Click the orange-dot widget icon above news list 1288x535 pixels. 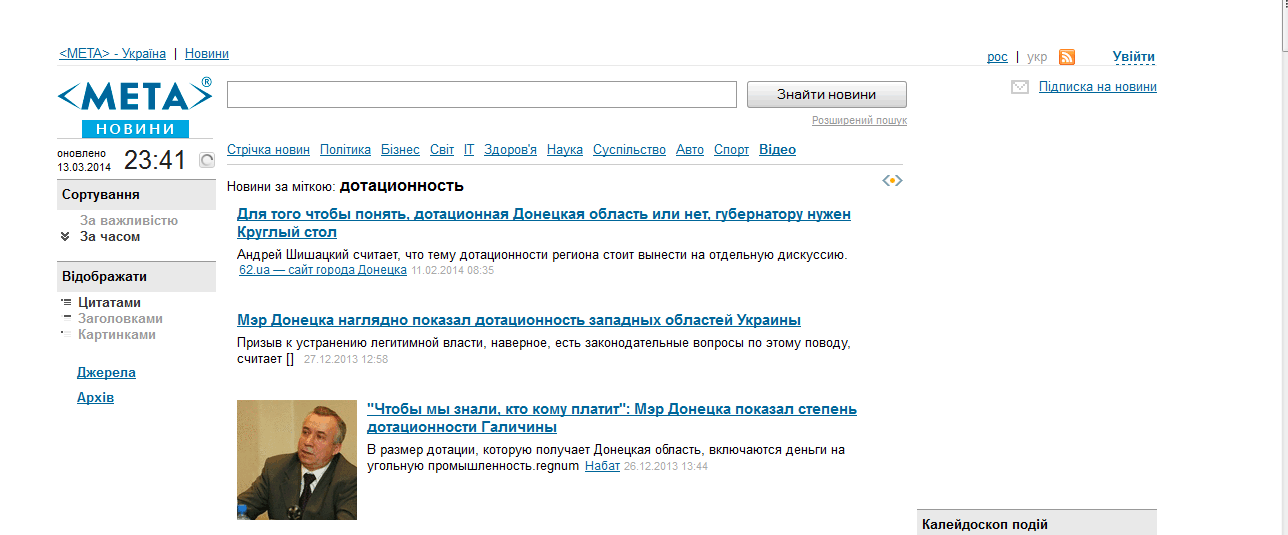pos(892,180)
